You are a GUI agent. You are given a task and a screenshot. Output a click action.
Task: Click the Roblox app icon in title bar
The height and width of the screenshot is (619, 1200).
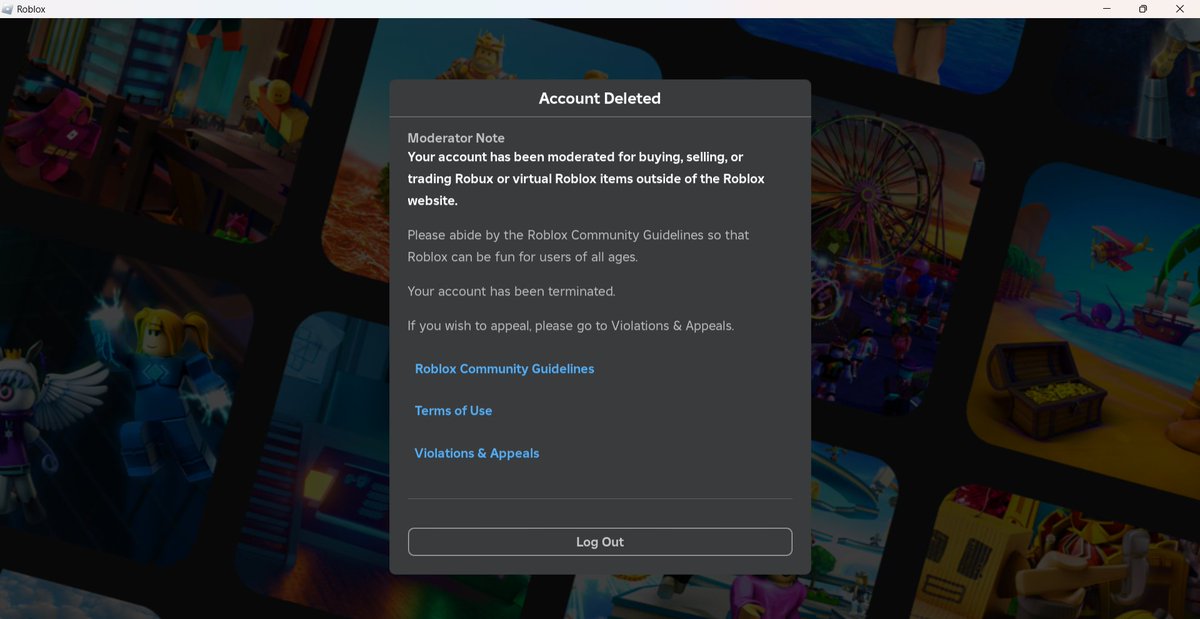point(8,9)
